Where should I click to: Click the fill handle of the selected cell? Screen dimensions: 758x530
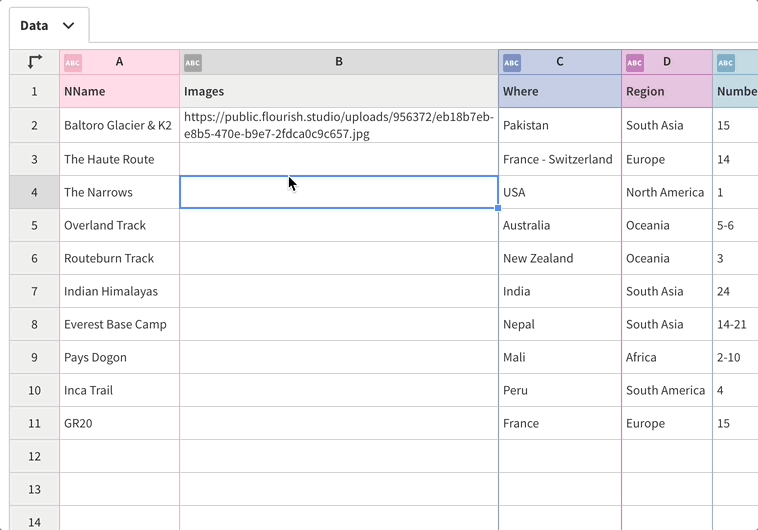tap(498, 208)
